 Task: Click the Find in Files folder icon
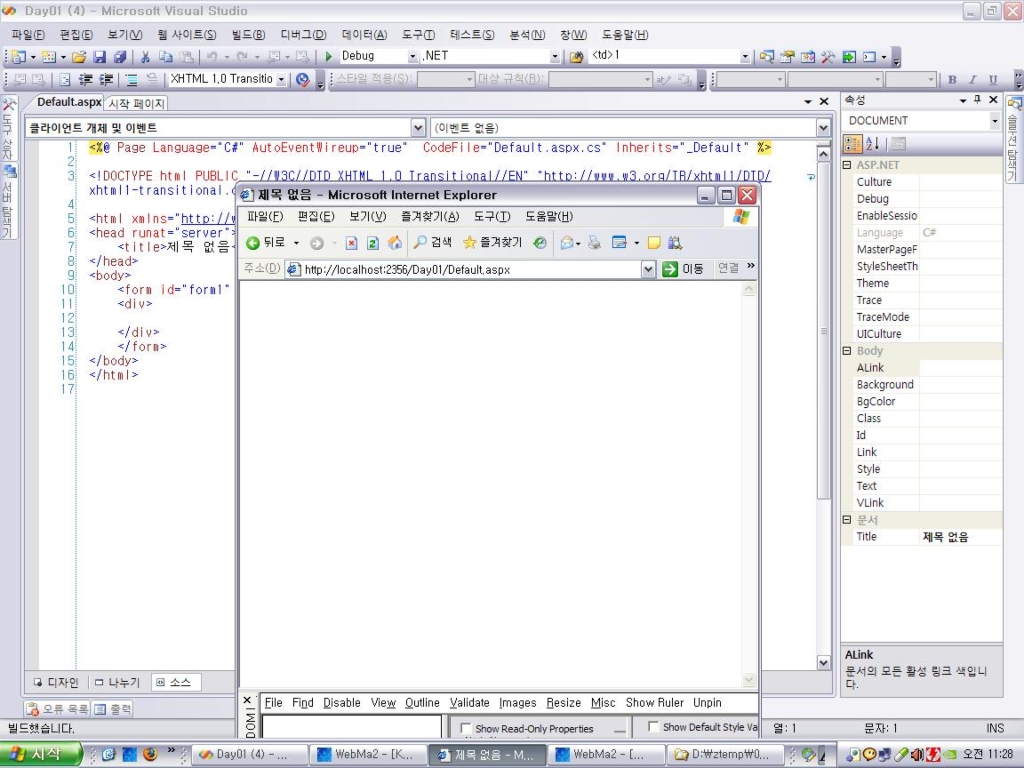(576, 57)
